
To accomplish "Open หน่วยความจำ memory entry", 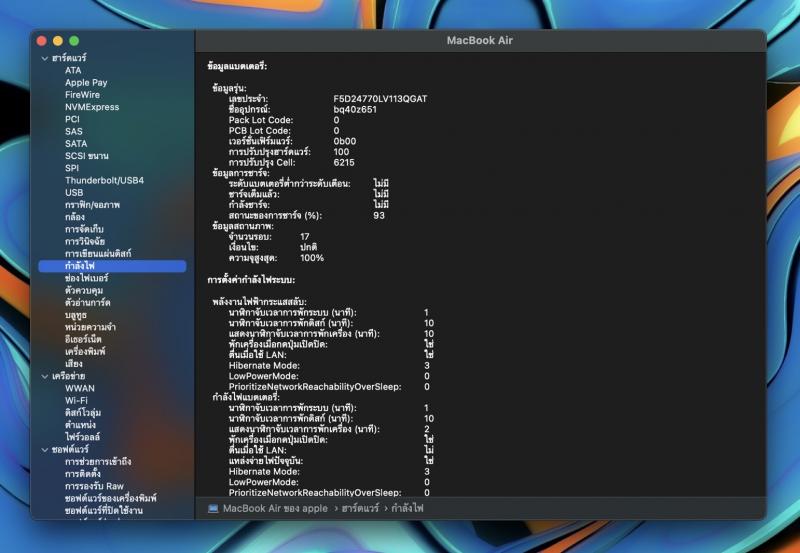I will click(90, 327).
